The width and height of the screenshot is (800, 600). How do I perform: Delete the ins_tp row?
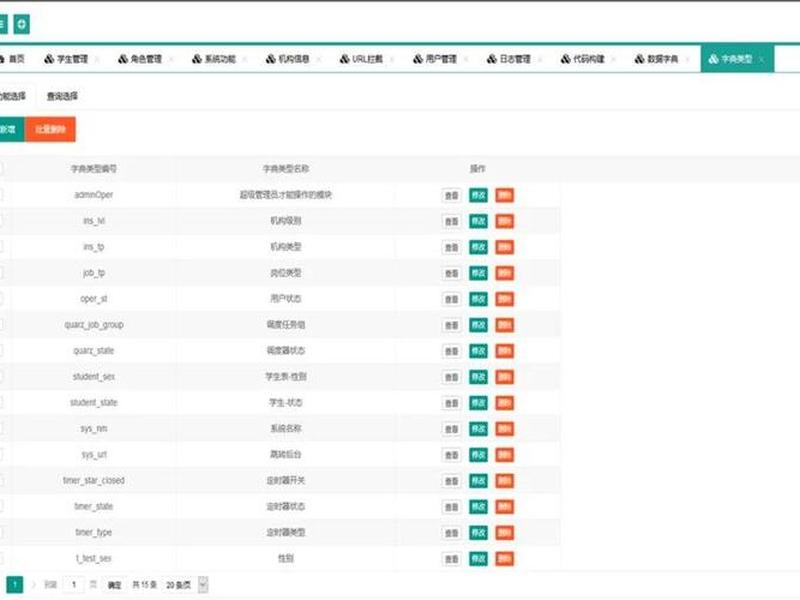505,247
